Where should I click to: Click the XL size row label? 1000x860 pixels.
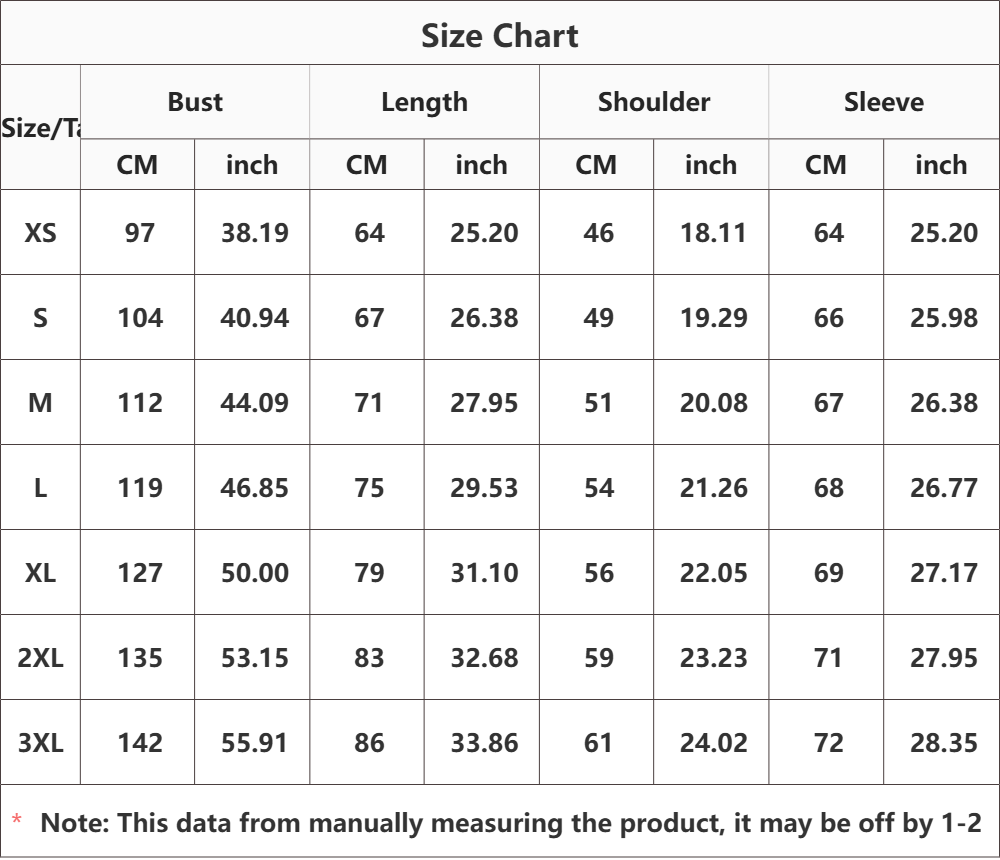(40, 573)
